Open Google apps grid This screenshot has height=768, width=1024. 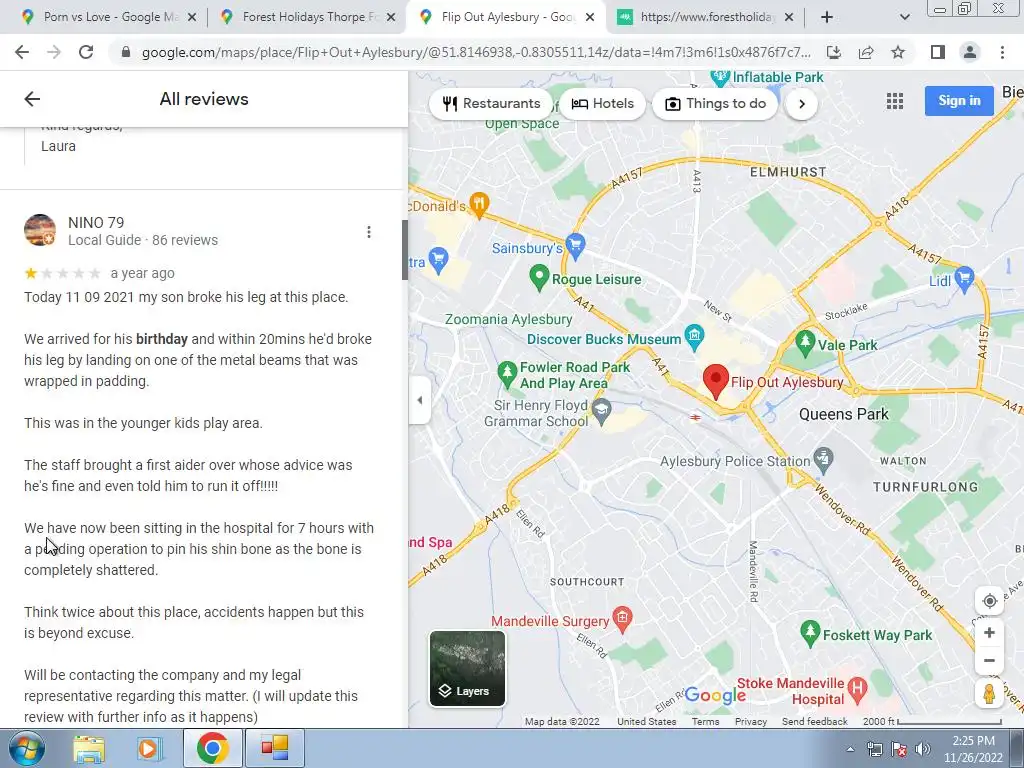click(x=895, y=101)
